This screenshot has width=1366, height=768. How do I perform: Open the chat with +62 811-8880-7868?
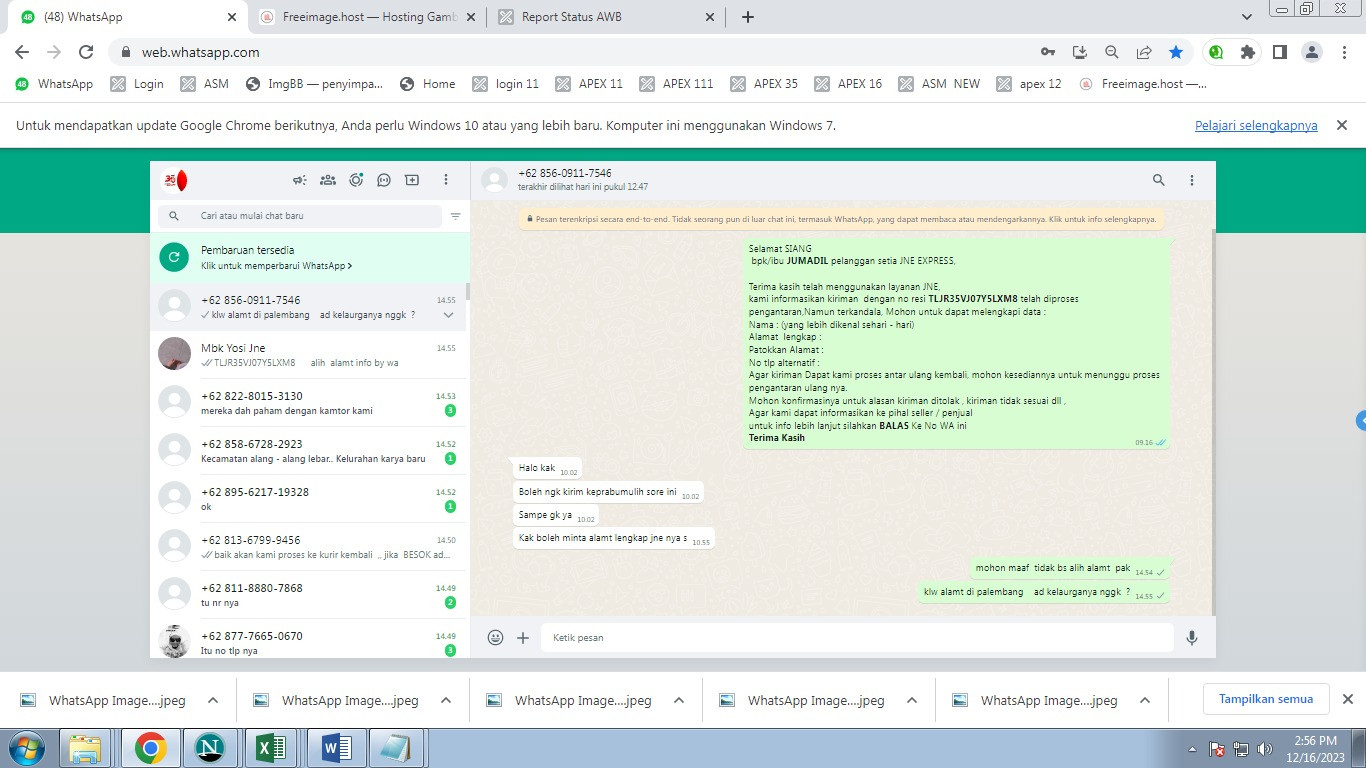(x=310, y=594)
